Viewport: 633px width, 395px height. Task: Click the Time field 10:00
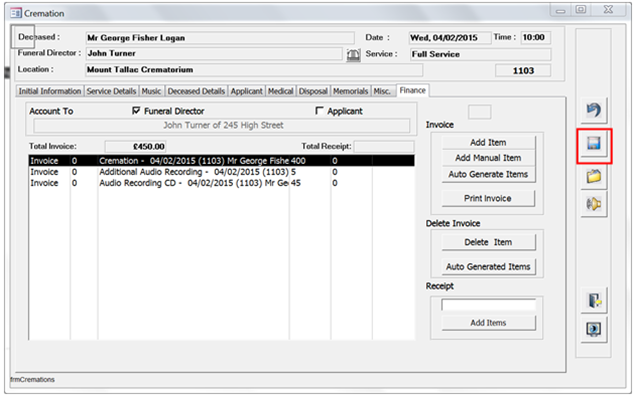(536, 38)
